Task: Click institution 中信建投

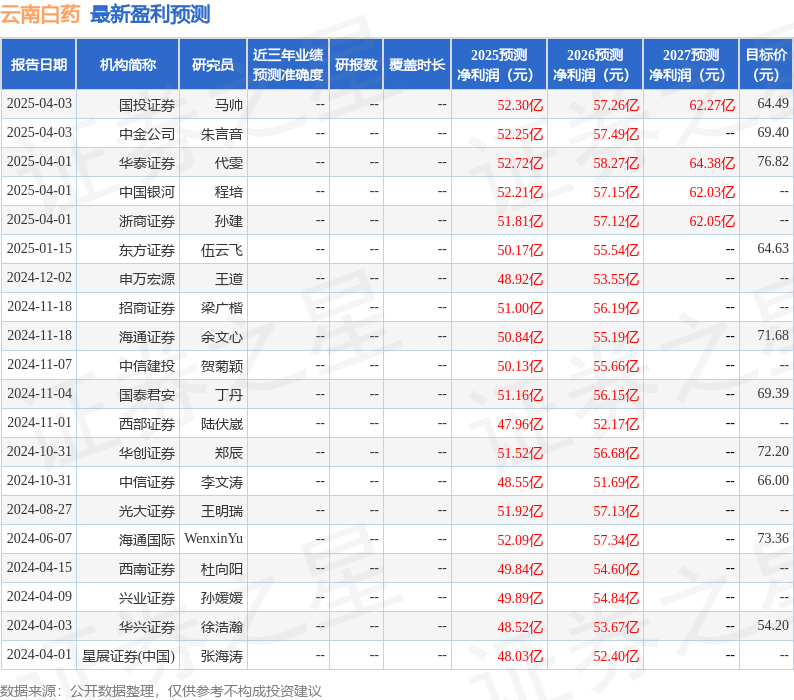Action: [x=147, y=366]
